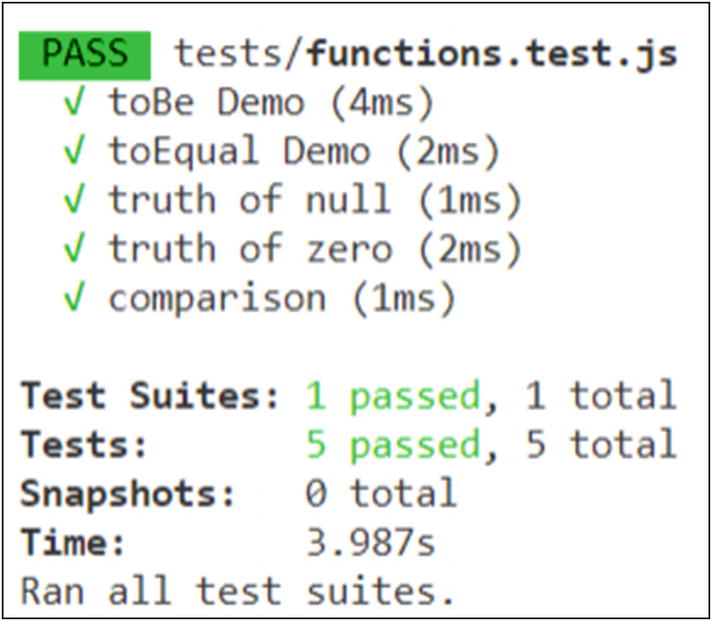The height and width of the screenshot is (621, 712).
Task: Click the checkmark before truth of zero
Action: 72,249
